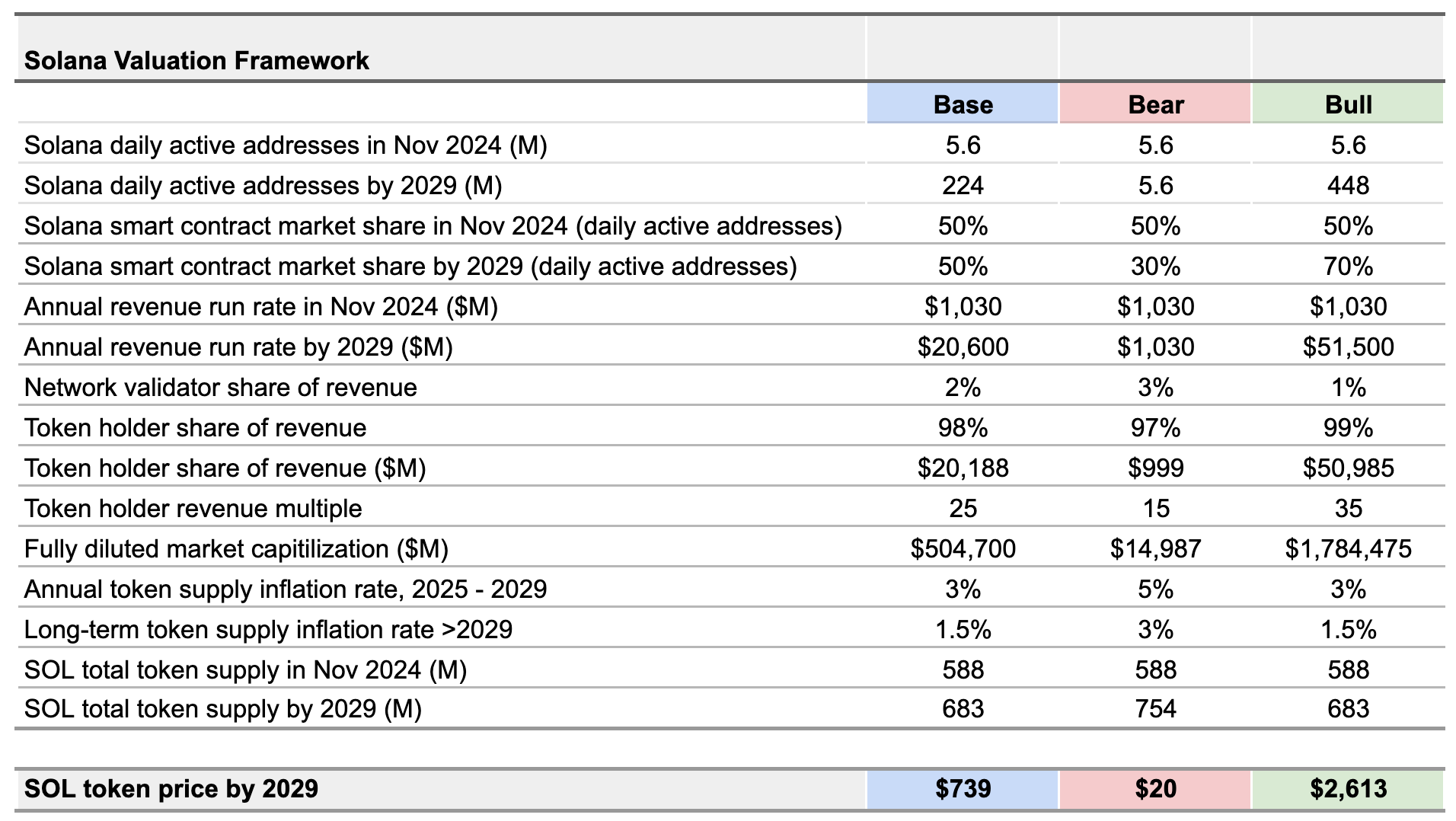Select 'Token holder revenue multiple' label
Screen dimensions: 1456x821
[x=193, y=508]
